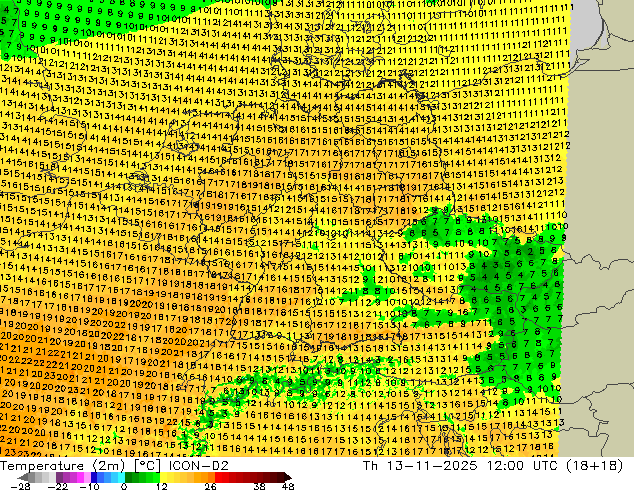634x490 pixels.
Task: Click the red legend swatch after 26
Action: (218, 477)
